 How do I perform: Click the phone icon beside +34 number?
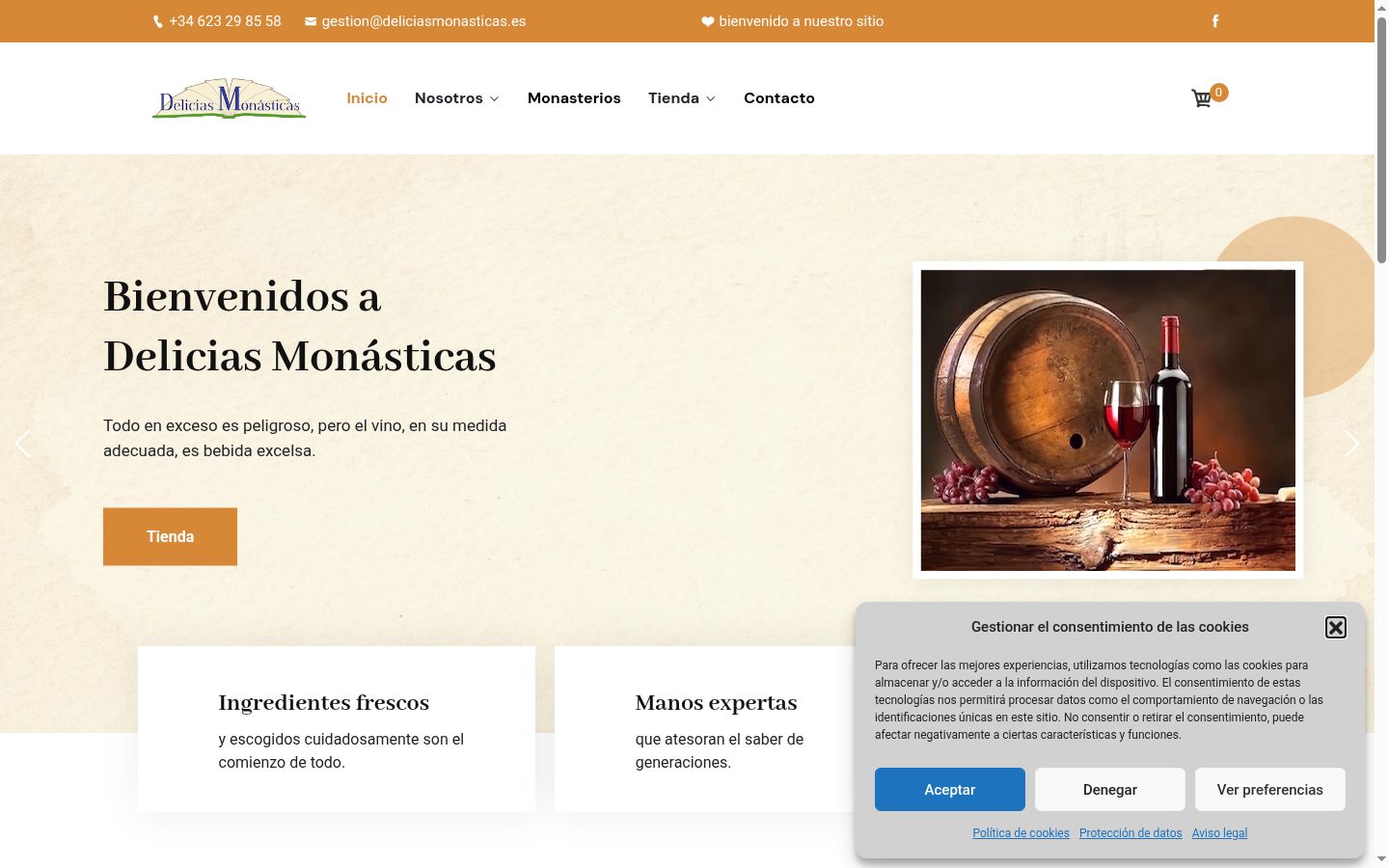click(x=158, y=21)
